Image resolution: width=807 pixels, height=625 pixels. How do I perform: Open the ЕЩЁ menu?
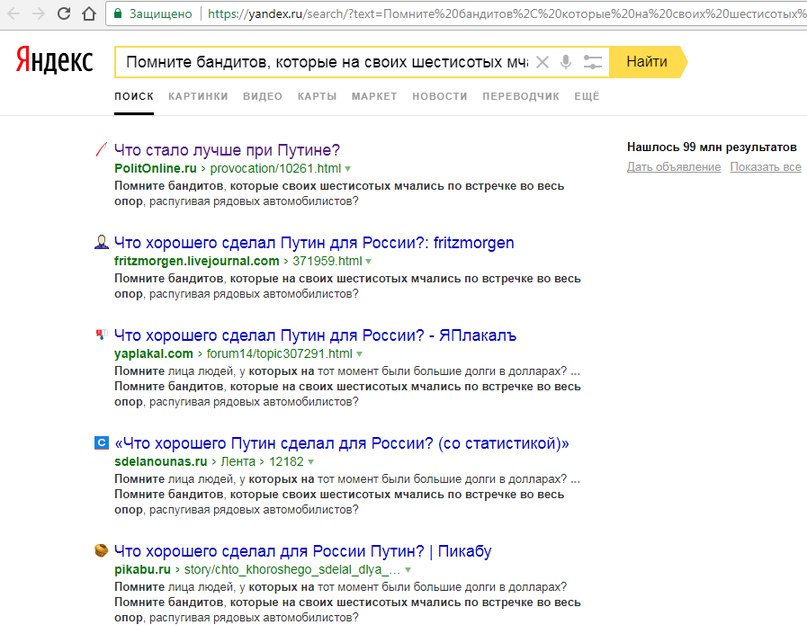coord(587,96)
